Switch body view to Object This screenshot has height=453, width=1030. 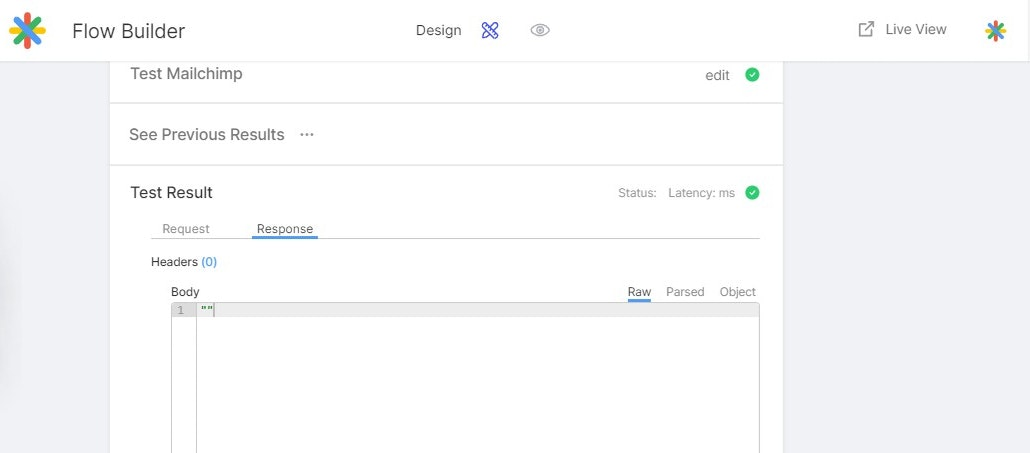coord(738,292)
